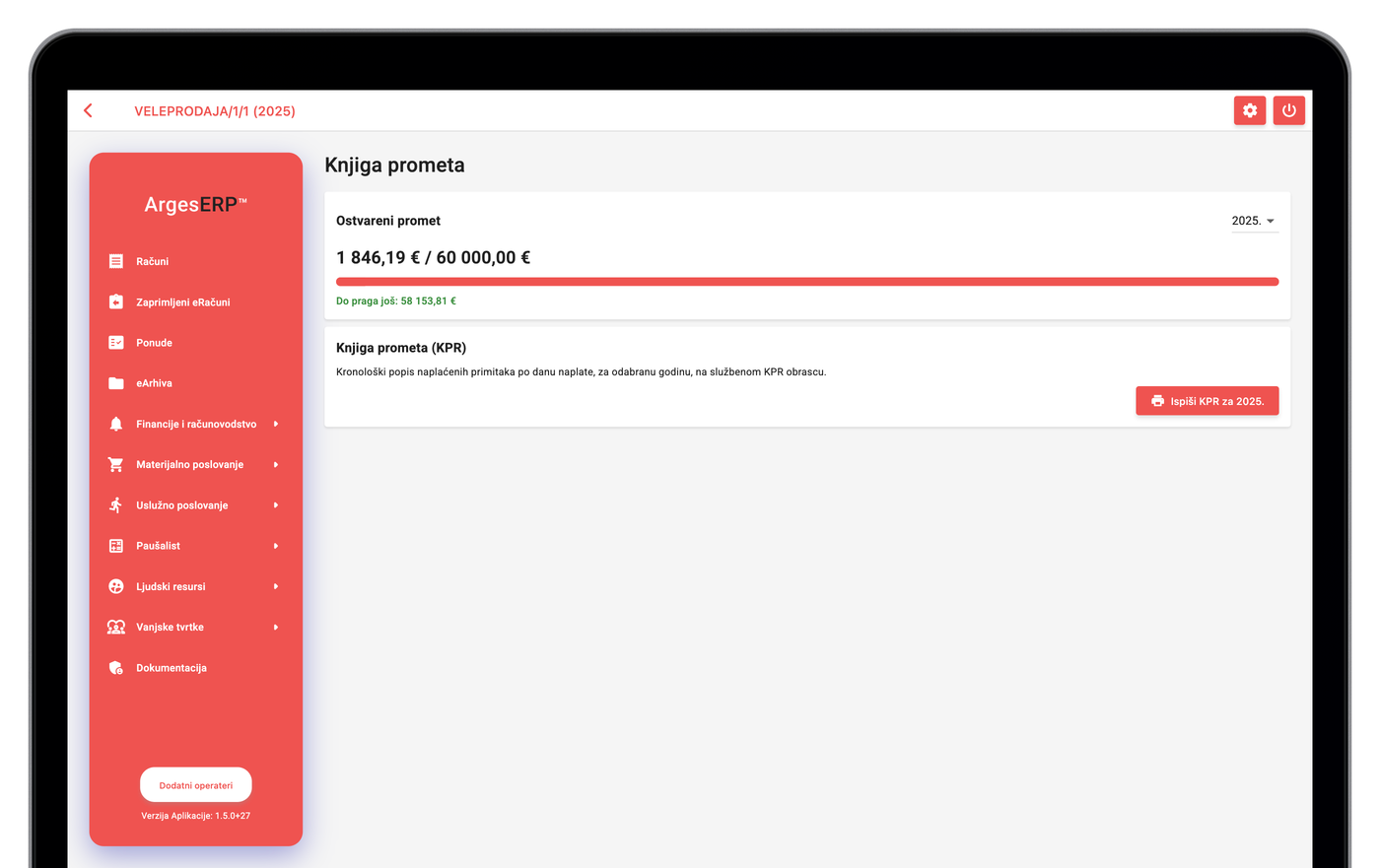Select Vanjske tvrtke menu label
This screenshot has width=1380, height=868.
point(170,627)
